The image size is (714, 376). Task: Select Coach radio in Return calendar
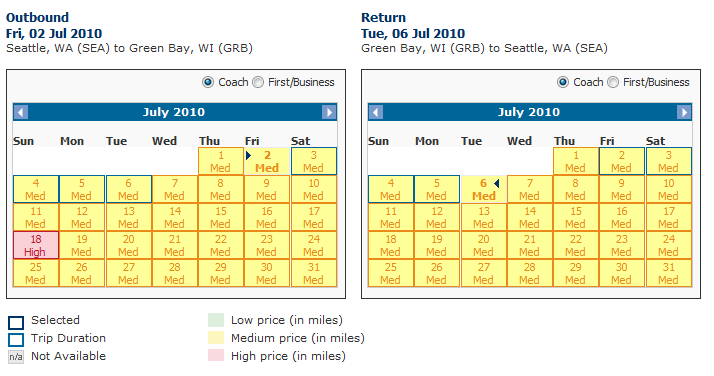[x=563, y=82]
